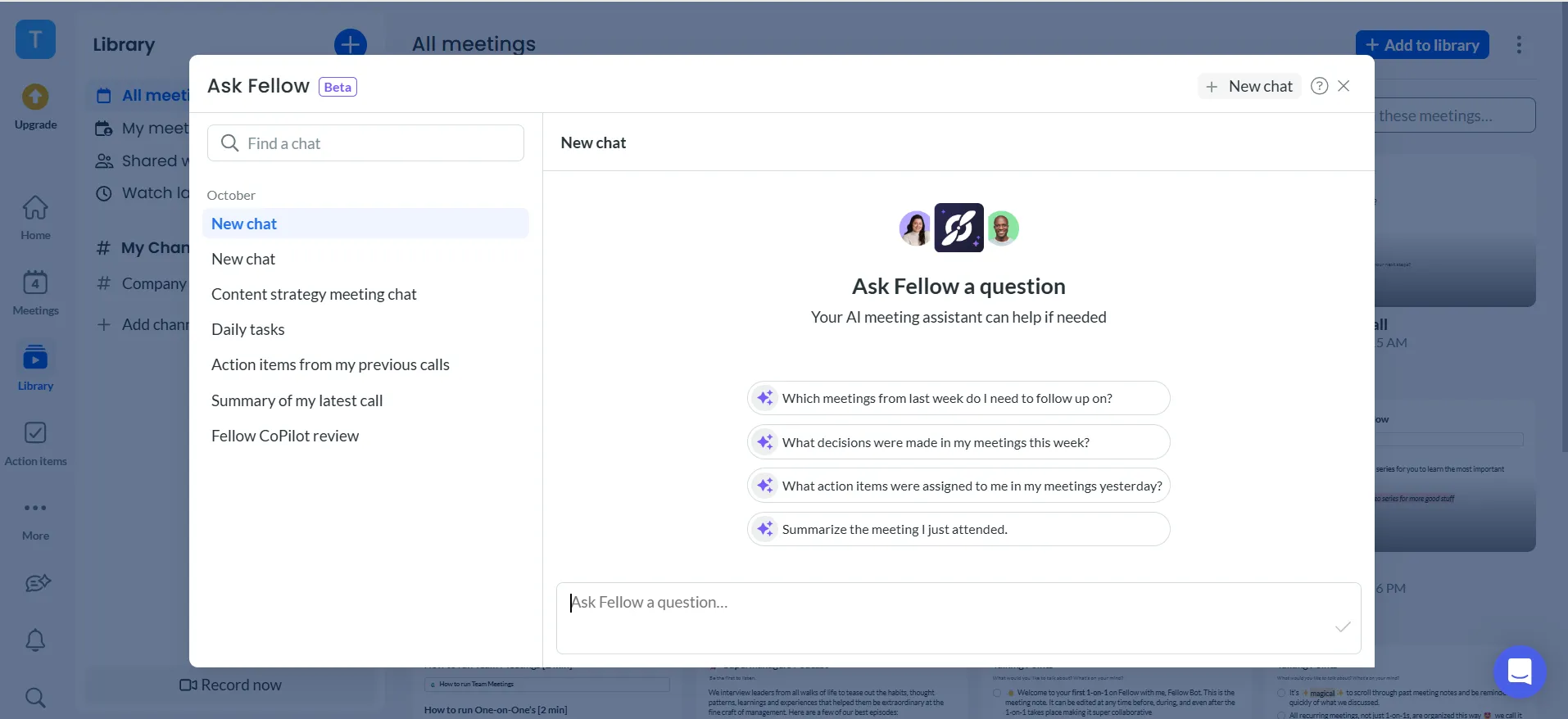
Task: Click the search these meetings field
Action: click(x=1455, y=115)
